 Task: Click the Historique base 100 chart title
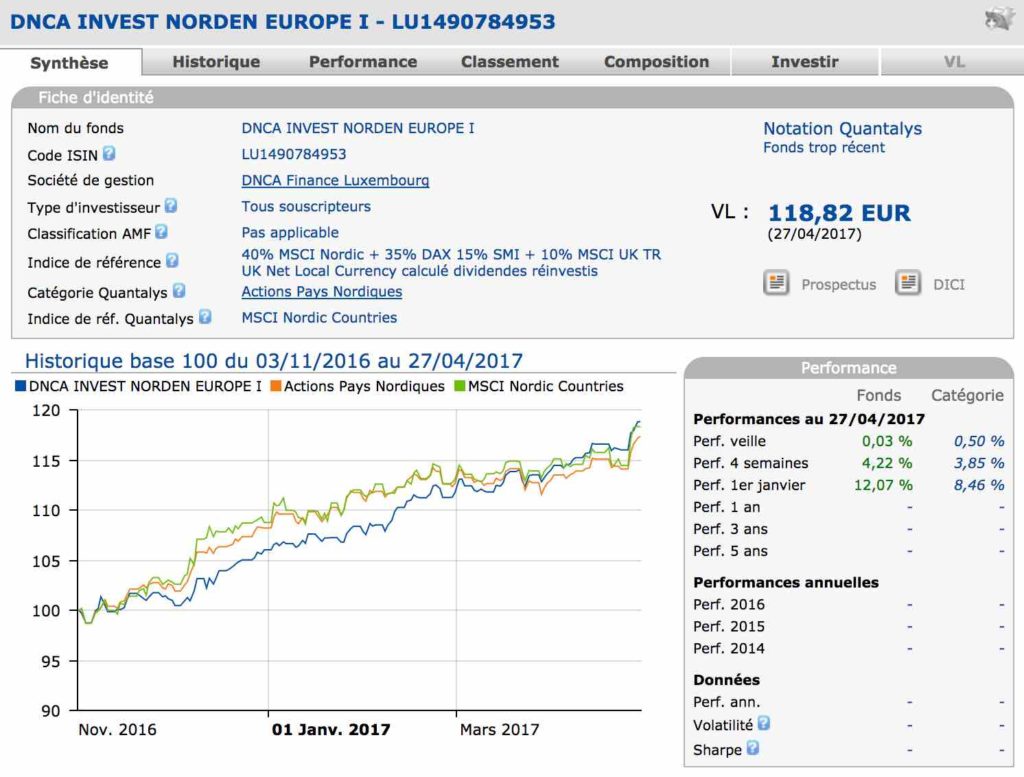coord(274,360)
